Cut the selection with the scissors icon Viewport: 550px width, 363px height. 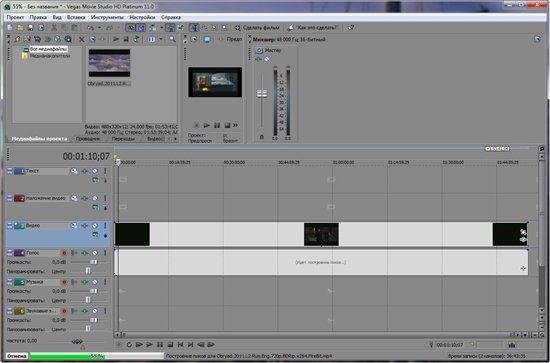pos(54,28)
